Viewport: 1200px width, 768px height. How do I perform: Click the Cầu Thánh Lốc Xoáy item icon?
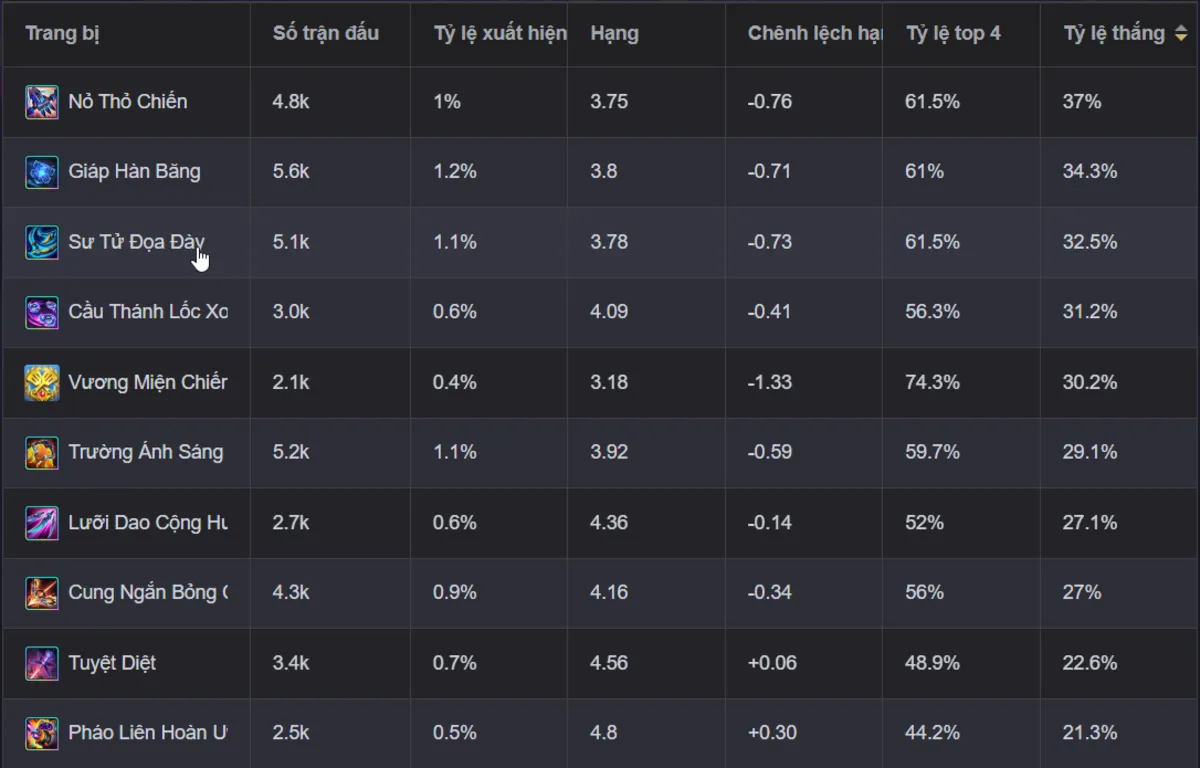pos(42,312)
